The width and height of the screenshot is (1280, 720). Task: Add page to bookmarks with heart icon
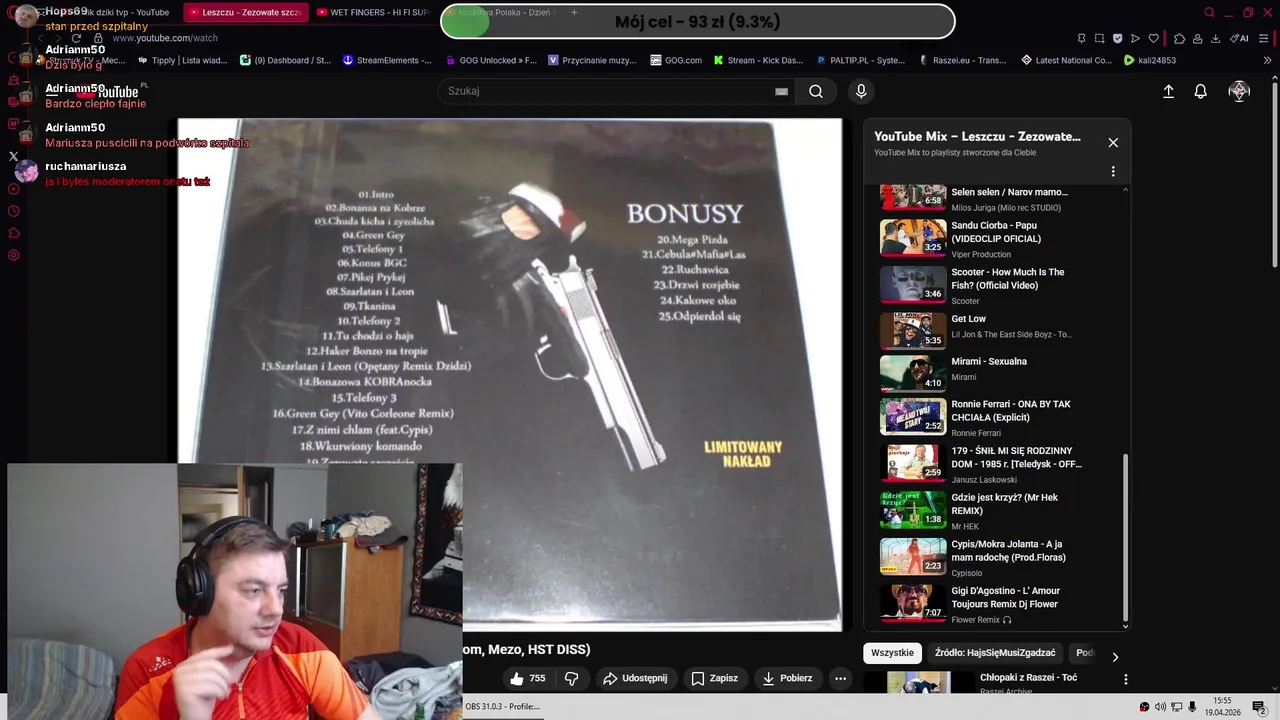point(1153,38)
